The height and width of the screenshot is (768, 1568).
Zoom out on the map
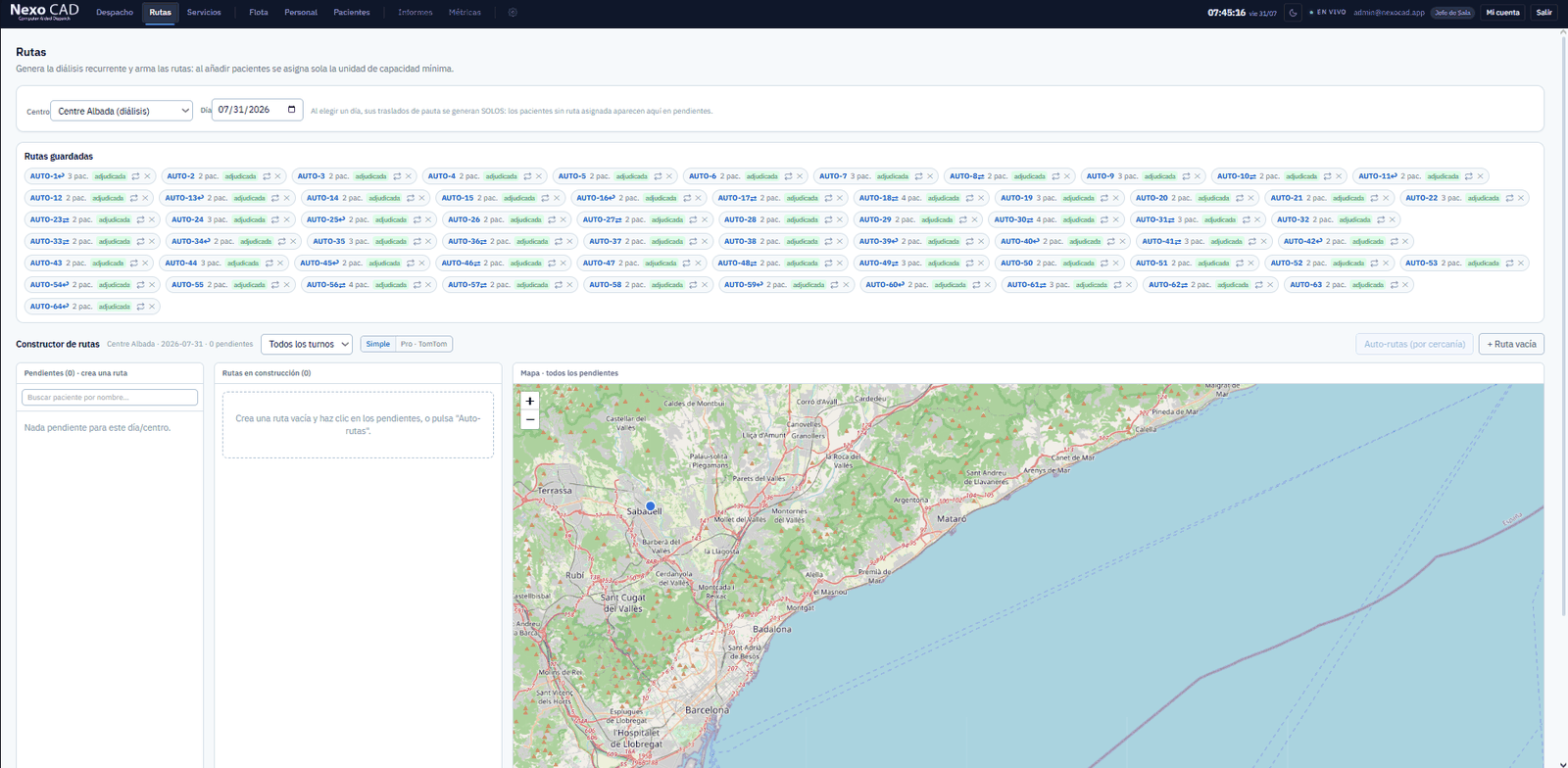tap(530, 419)
